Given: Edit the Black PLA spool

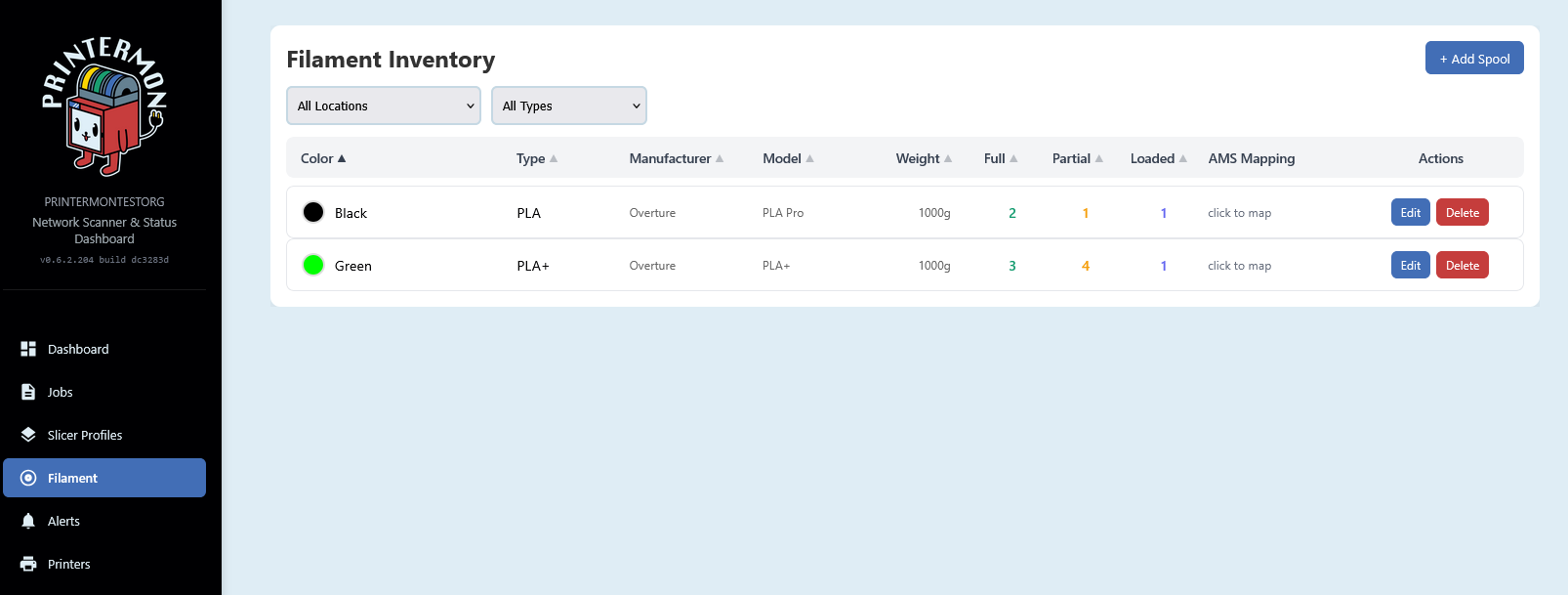Looking at the screenshot, I should 1410,213.
